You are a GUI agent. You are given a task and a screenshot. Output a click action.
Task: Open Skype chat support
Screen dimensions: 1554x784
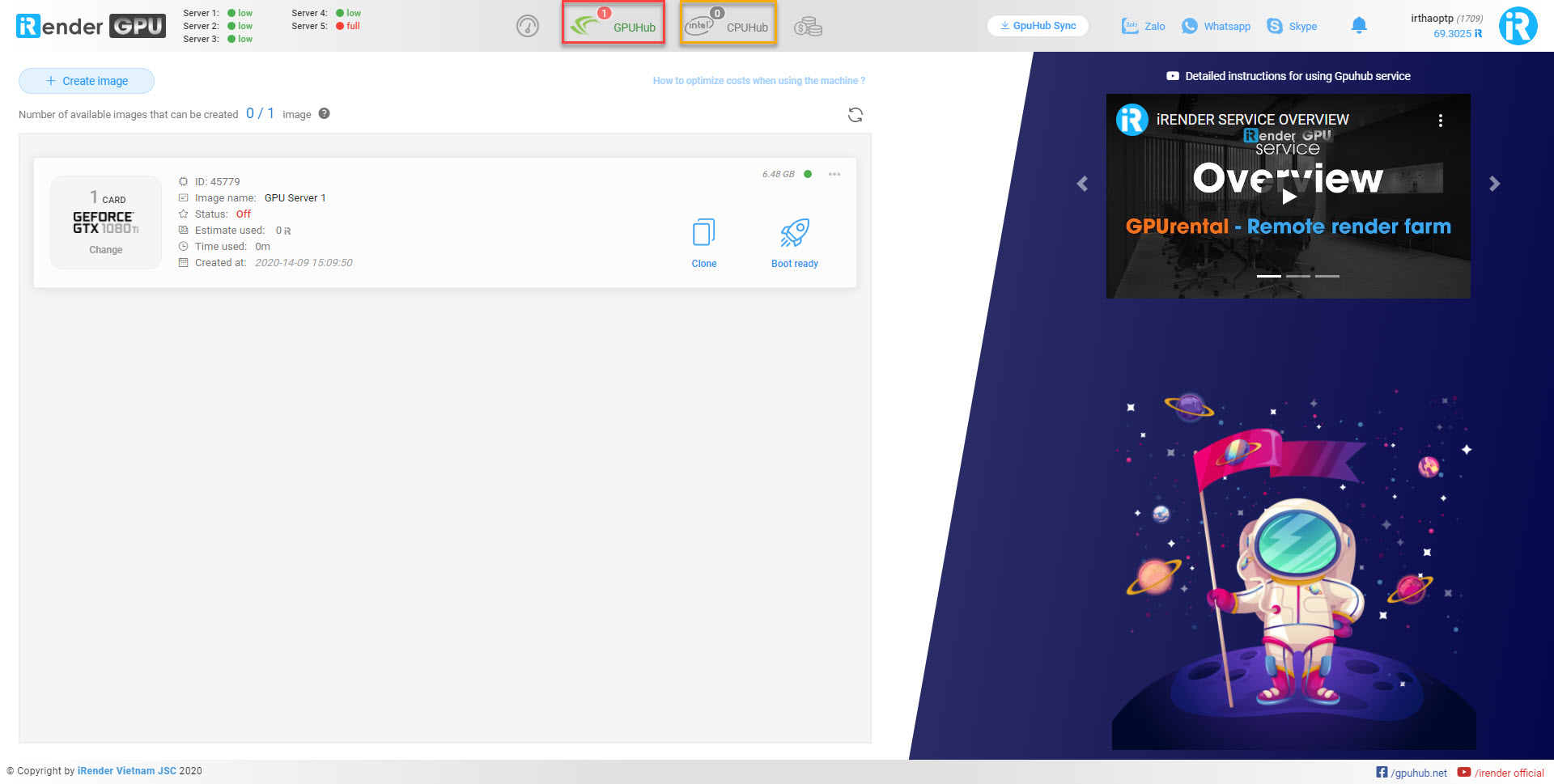[1292, 27]
